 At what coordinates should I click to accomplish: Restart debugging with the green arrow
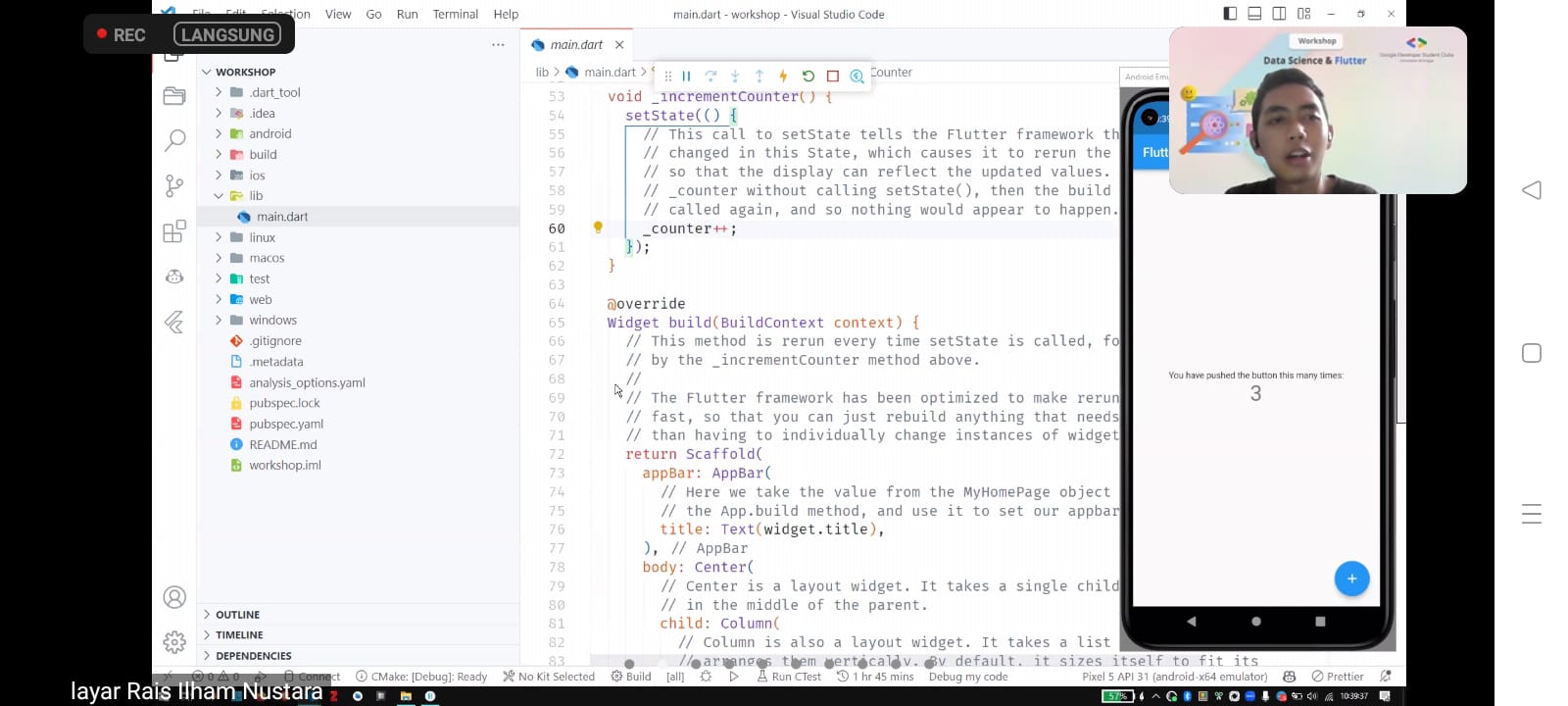pos(808,76)
